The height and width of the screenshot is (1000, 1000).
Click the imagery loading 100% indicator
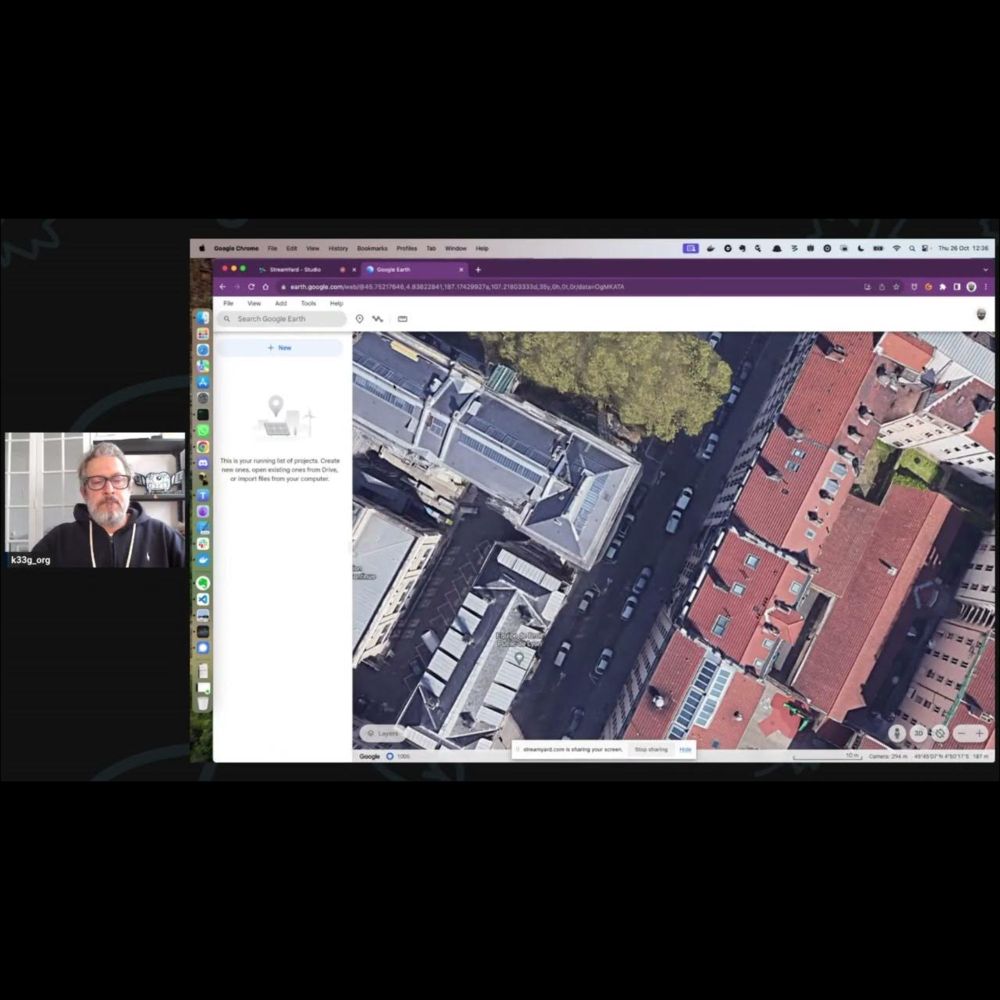click(x=397, y=756)
